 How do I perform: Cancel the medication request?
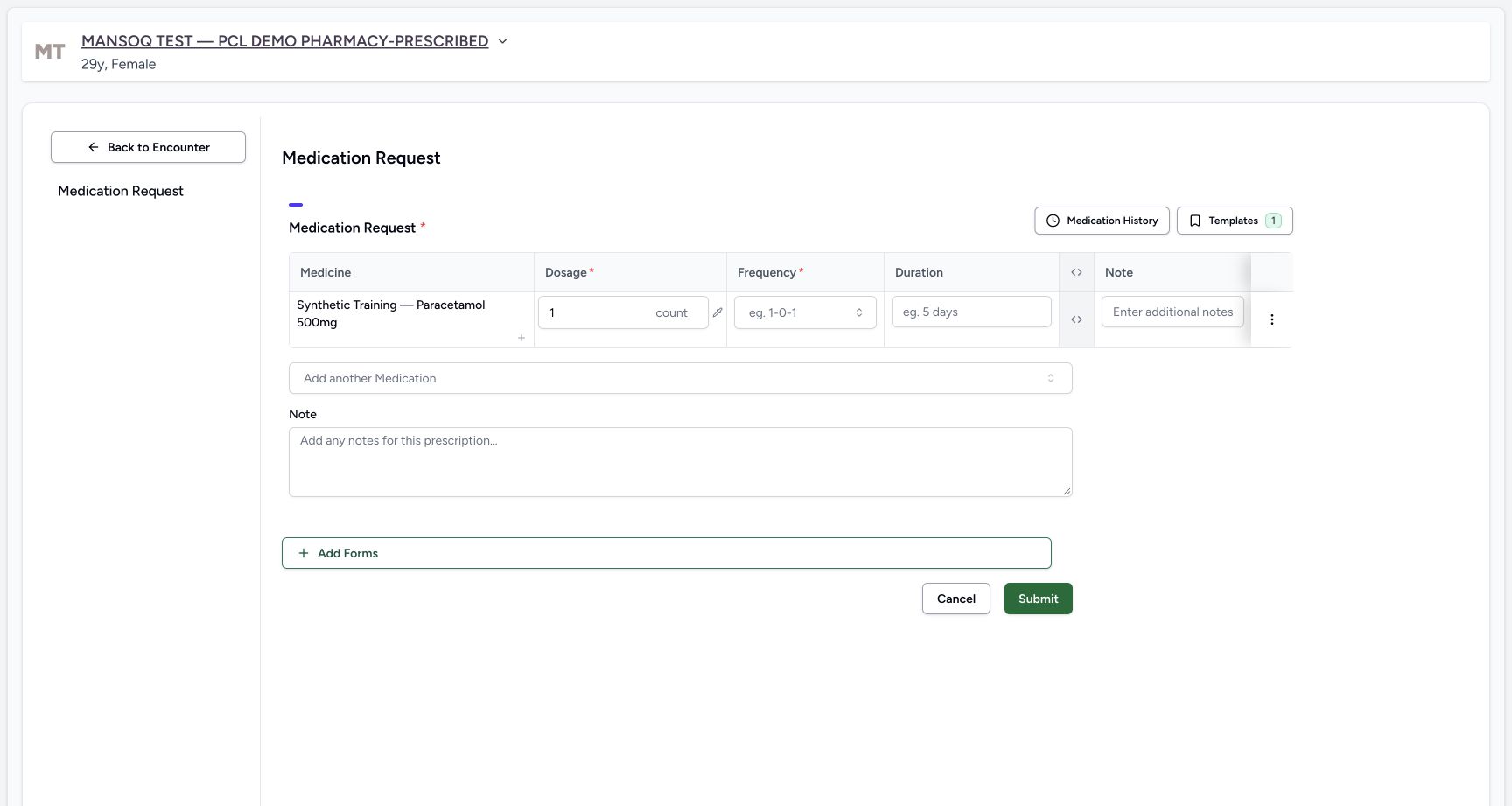pyautogui.click(x=955, y=599)
